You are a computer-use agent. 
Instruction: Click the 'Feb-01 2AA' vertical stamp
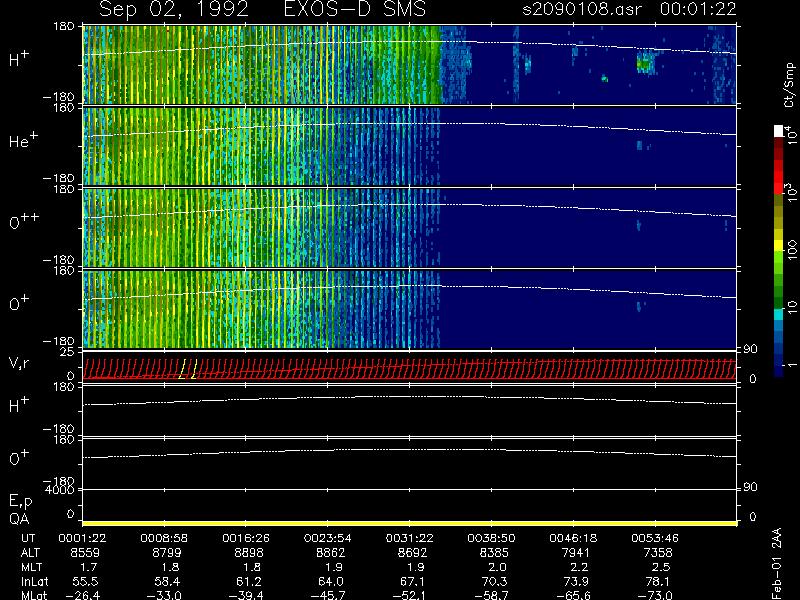[x=777, y=563]
